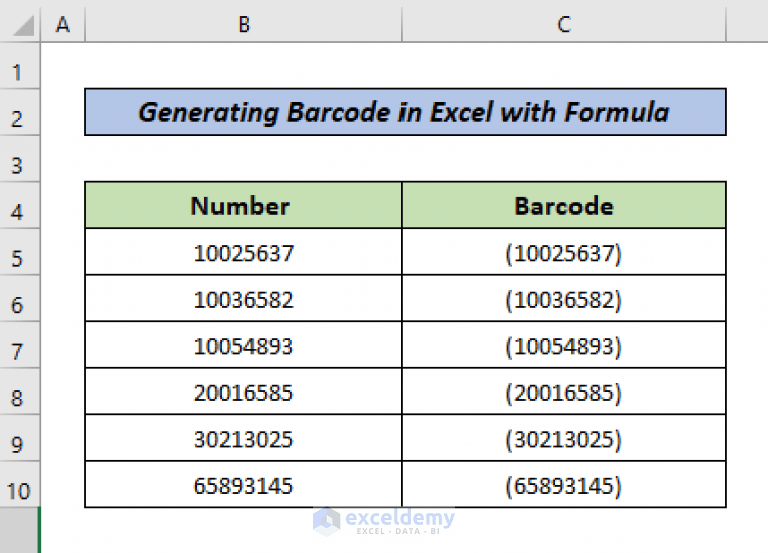Screen dimensions: 768x553
Task: Select barcode cell (10054893)
Action: (x=564, y=345)
